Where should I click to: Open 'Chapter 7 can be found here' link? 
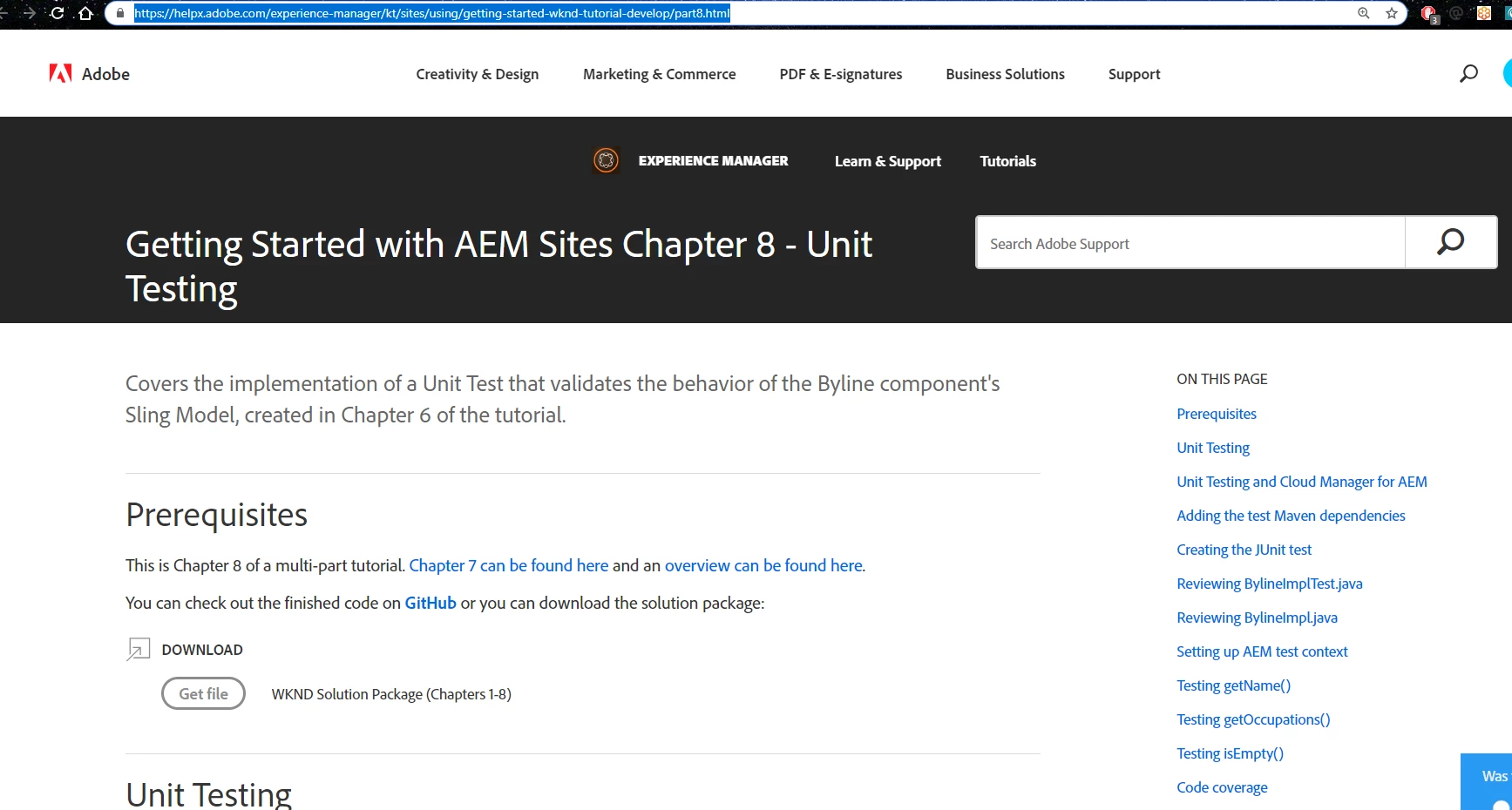(509, 565)
